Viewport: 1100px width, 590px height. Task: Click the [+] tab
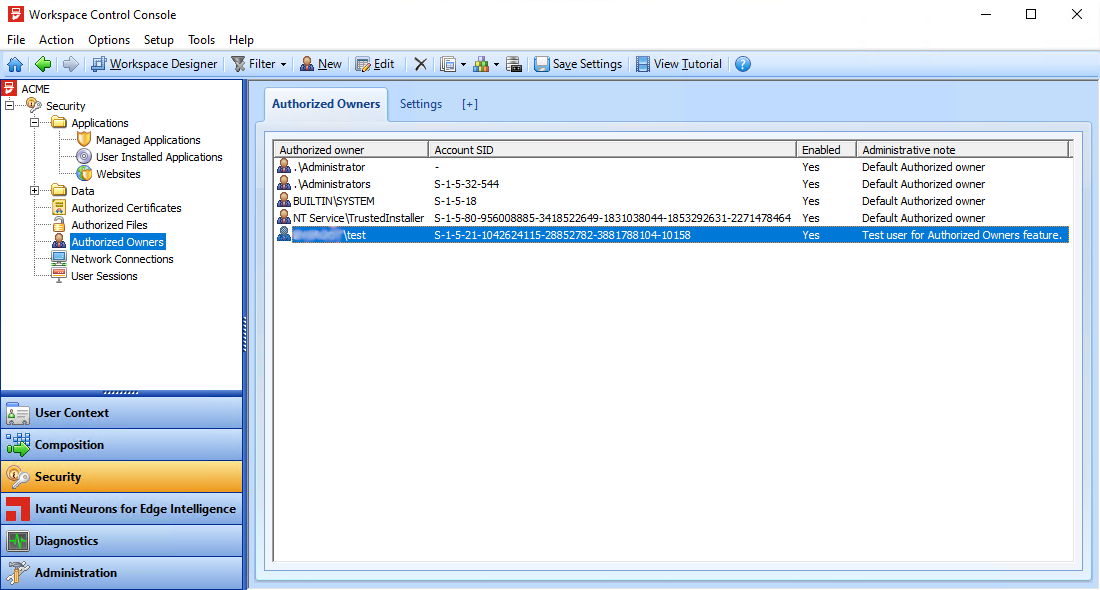470,104
